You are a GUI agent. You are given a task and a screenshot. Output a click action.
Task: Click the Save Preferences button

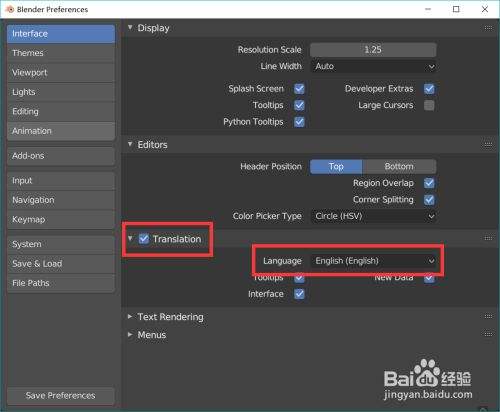(x=61, y=396)
